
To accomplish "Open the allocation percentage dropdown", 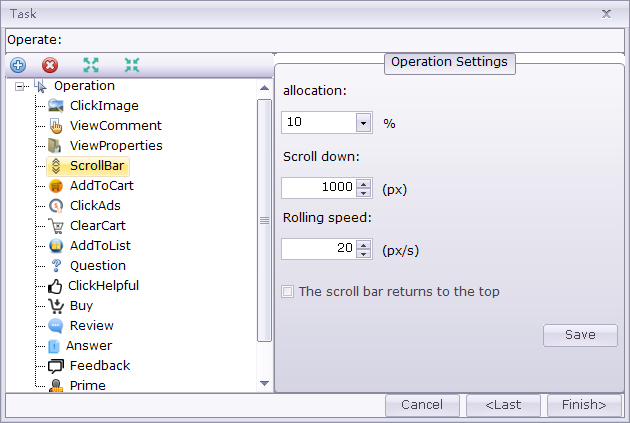I will coord(363,123).
